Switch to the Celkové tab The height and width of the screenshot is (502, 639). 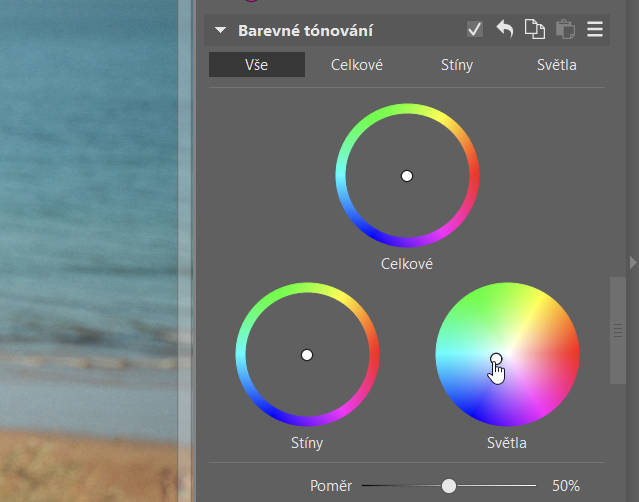tap(357, 65)
